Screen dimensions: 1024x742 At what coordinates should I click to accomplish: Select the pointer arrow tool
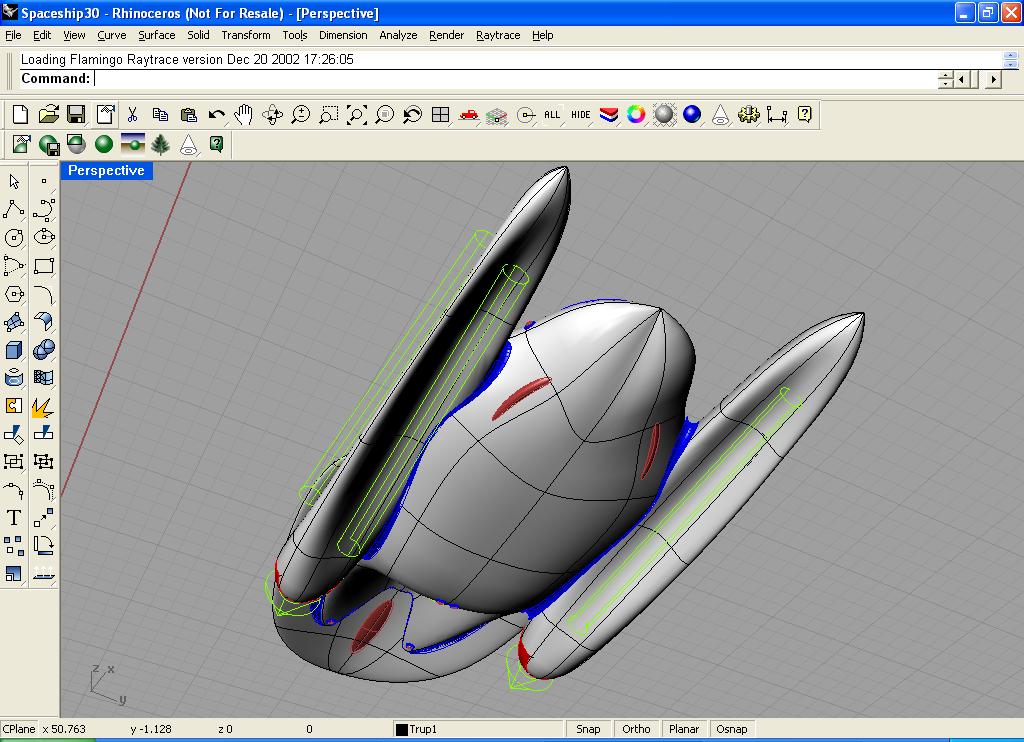pos(14,181)
